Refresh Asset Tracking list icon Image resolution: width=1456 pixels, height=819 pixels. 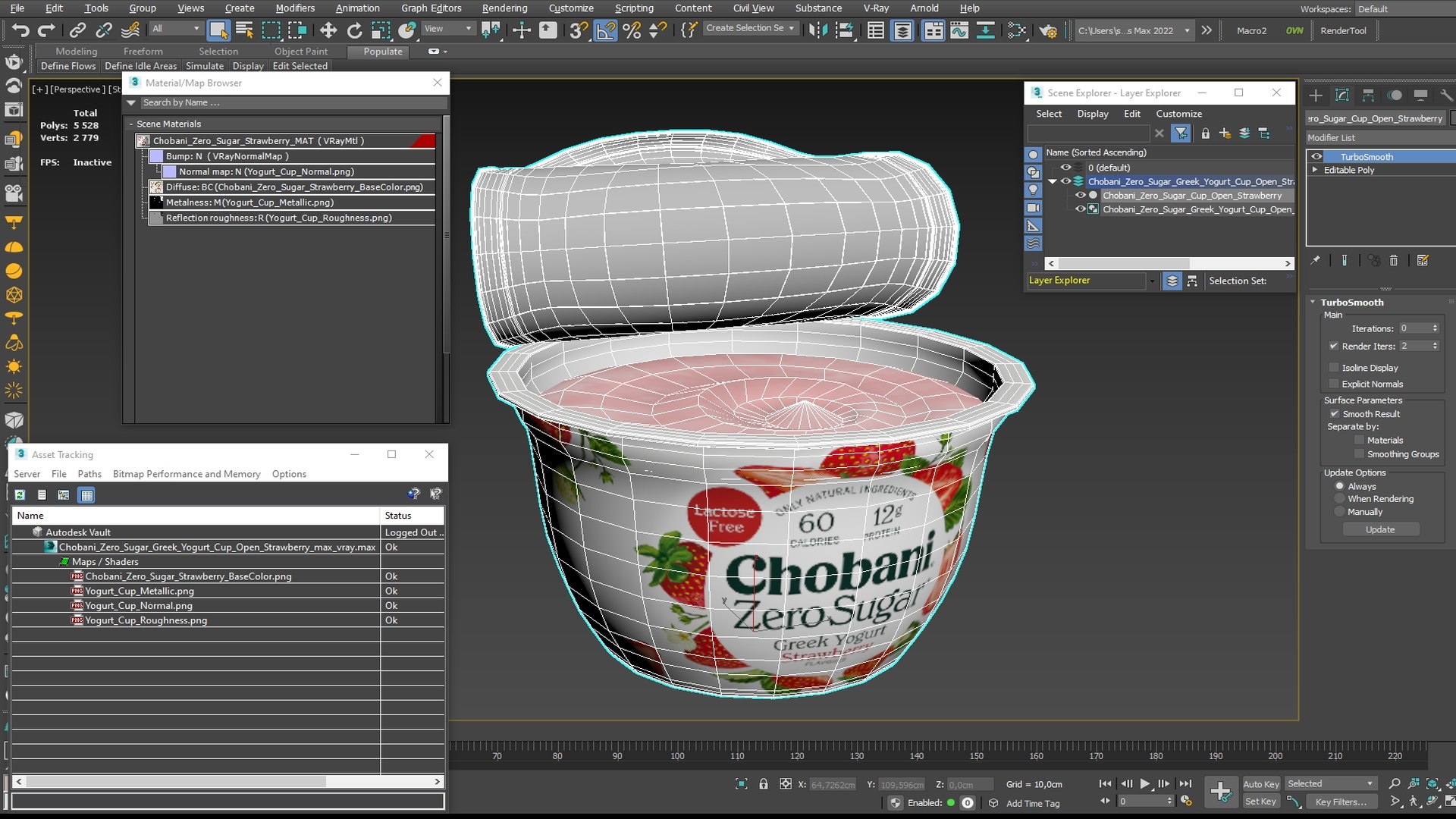pos(20,494)
